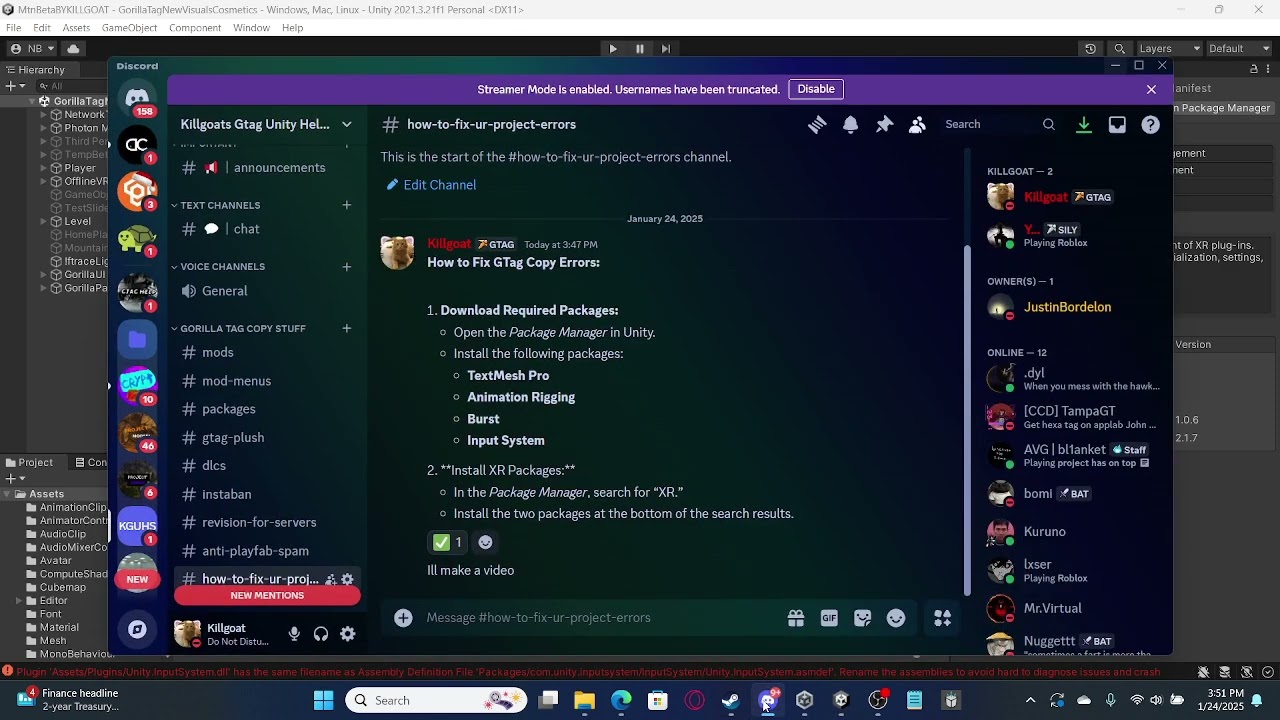Open Discord help question mark icon
This screenshot has width=1280, height=720.
[1151, 124]
